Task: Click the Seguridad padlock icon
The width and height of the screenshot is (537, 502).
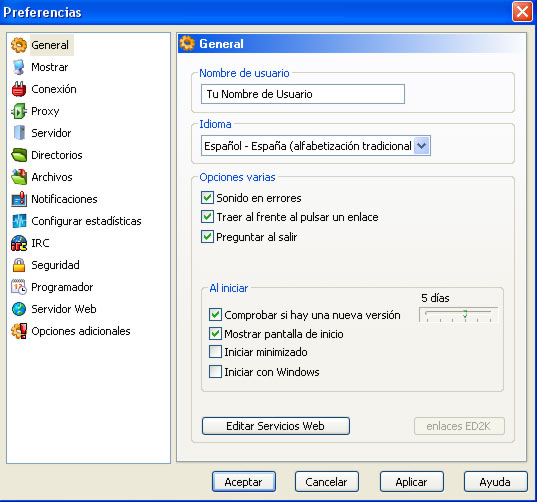Action: click(19, 265)
